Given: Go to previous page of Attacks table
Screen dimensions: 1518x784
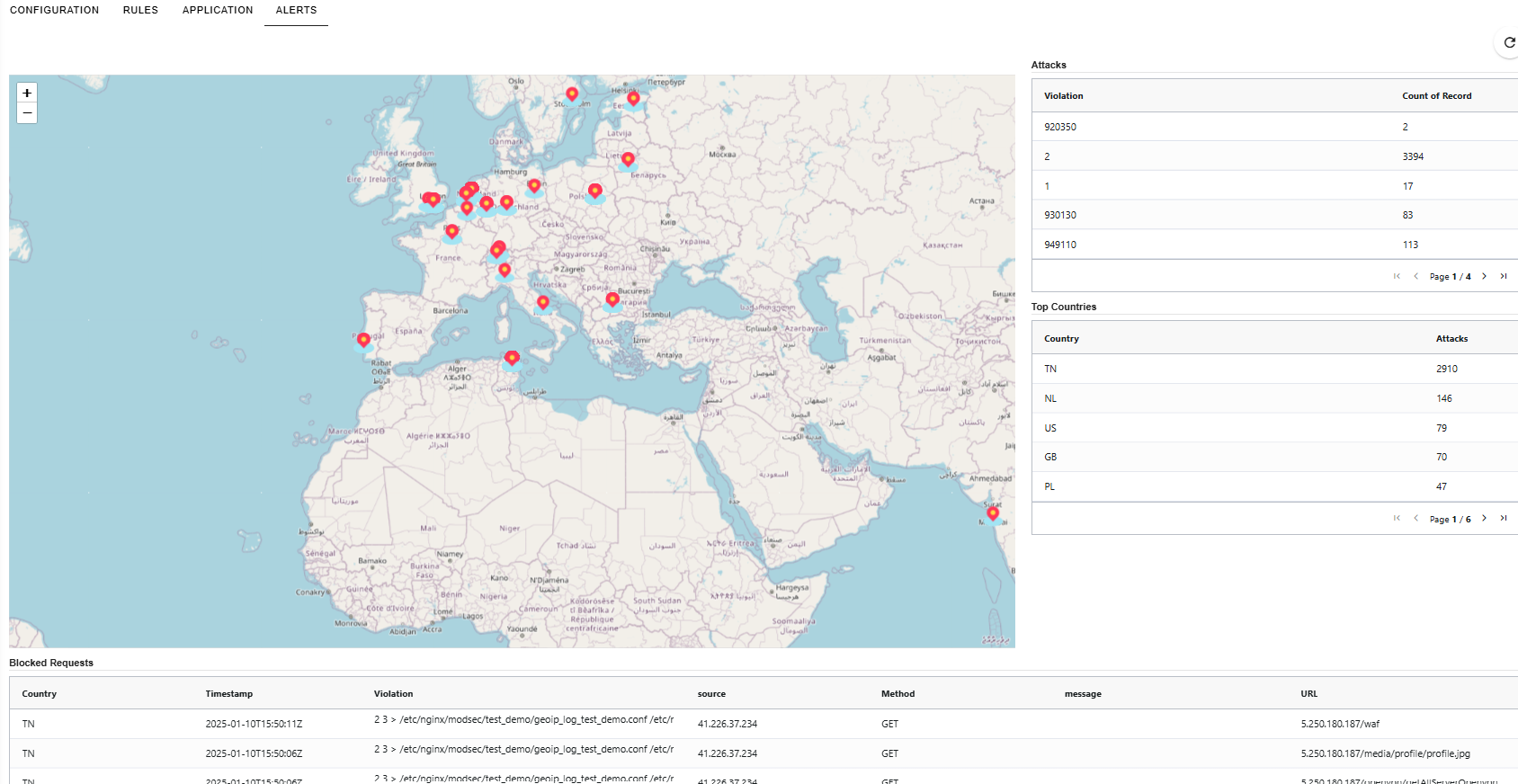Looking at the screenshot, I should point(1415,276).
